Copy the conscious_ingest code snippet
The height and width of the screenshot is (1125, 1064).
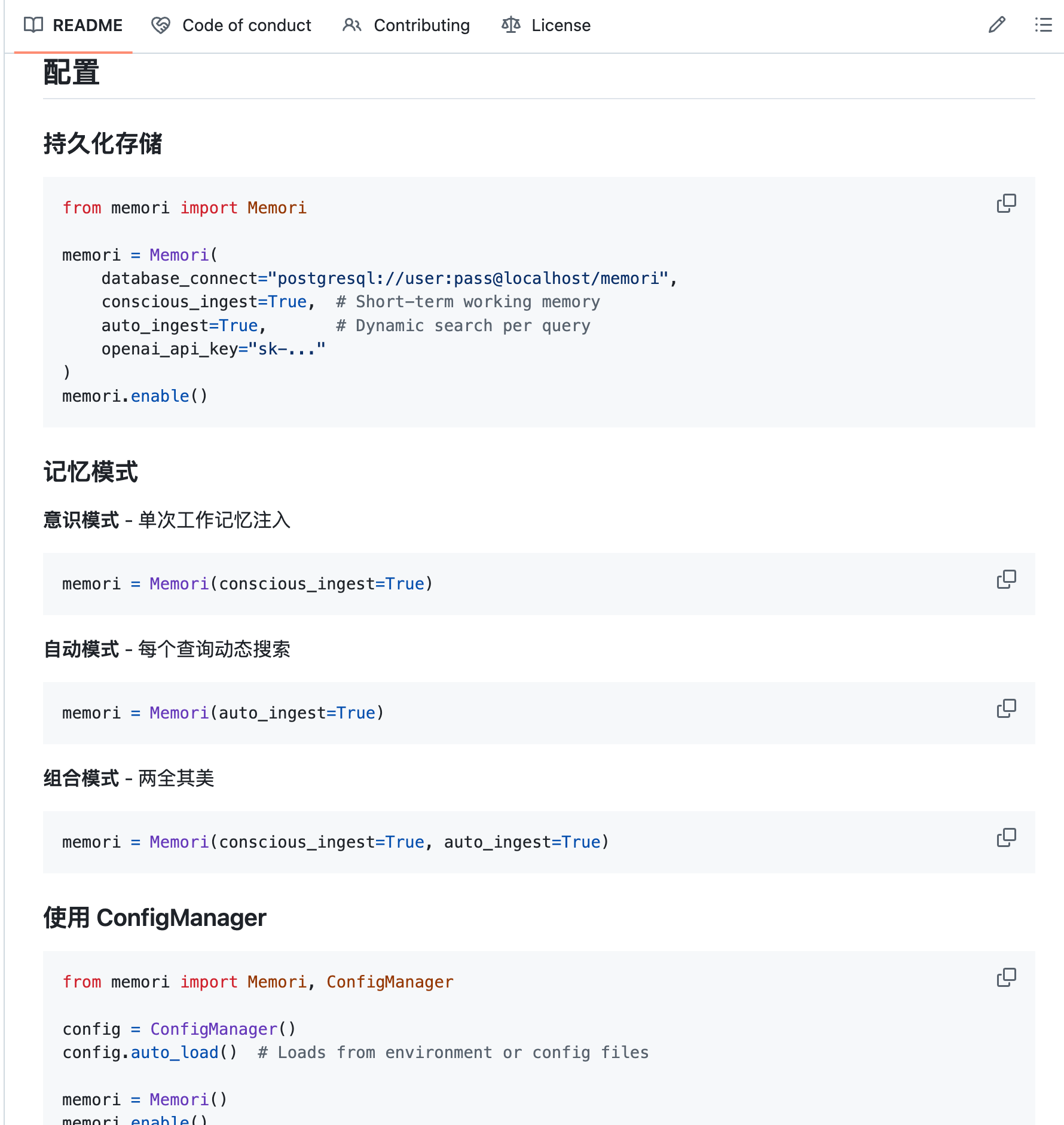pos(1007,579)
